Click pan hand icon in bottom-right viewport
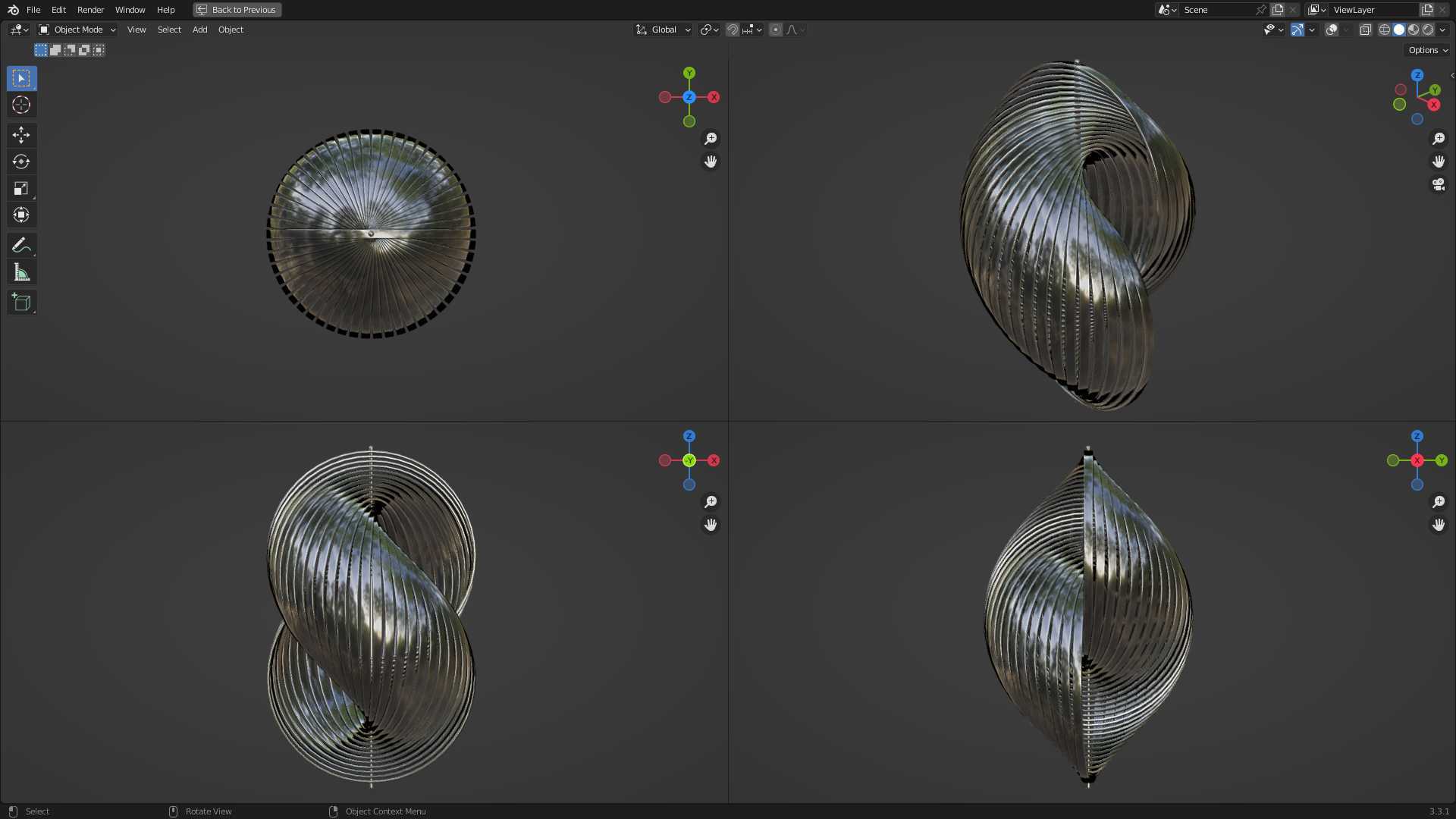 pos(1439,525)
